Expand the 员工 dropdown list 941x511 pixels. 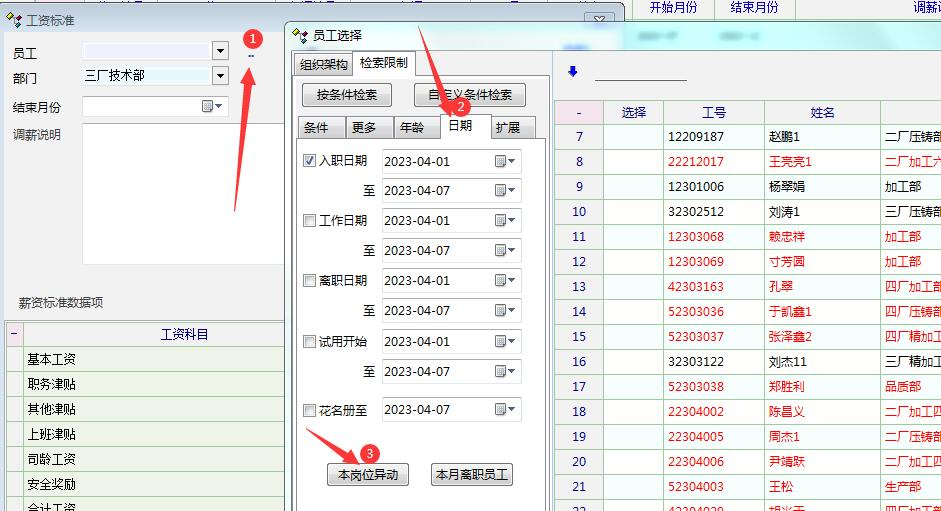tap(220, 51)
